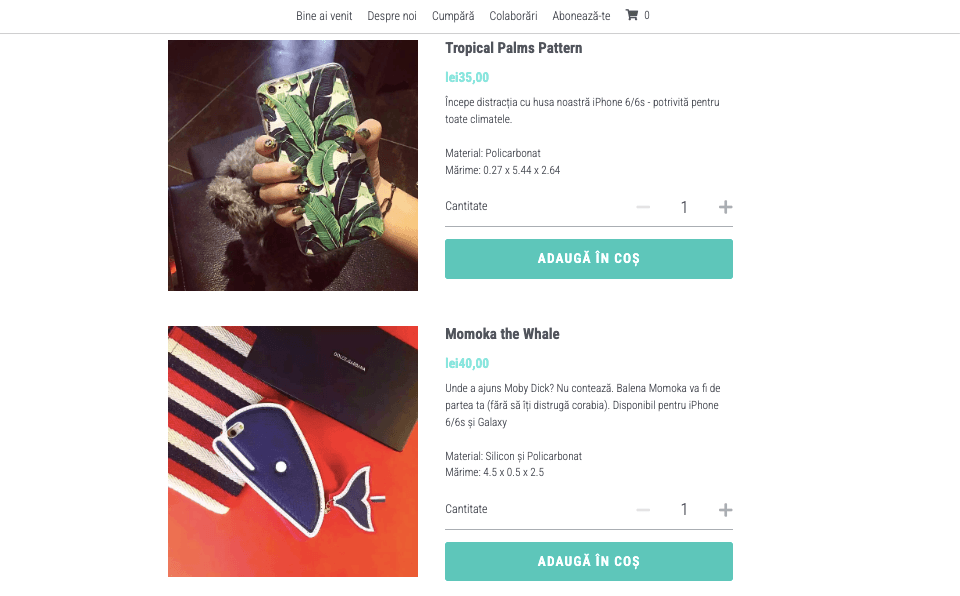The width and height of the screenshot is (960, 596).
Task: Increase Momoka the Whale quantity with plus
Action: pos(726,510)
